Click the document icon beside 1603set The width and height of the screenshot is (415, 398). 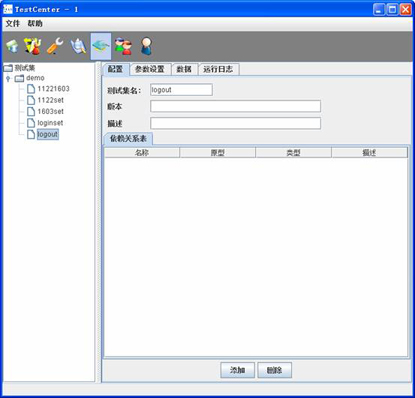coord(31,111)
